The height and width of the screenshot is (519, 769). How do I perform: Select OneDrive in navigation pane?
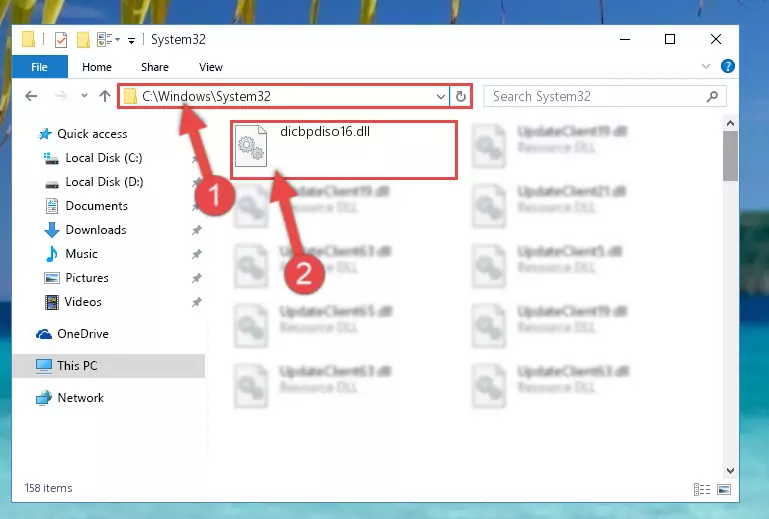83,334
